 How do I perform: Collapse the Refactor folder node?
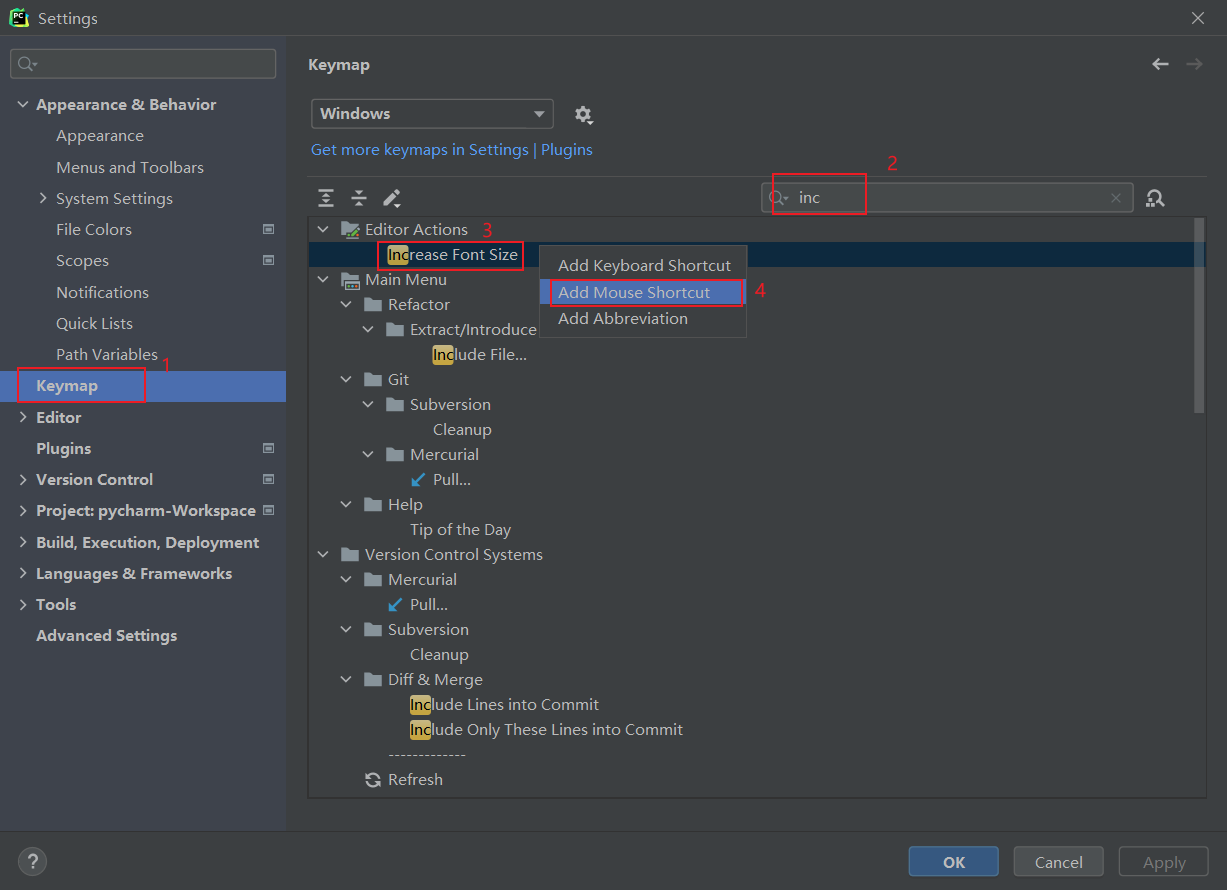[346, 305]
